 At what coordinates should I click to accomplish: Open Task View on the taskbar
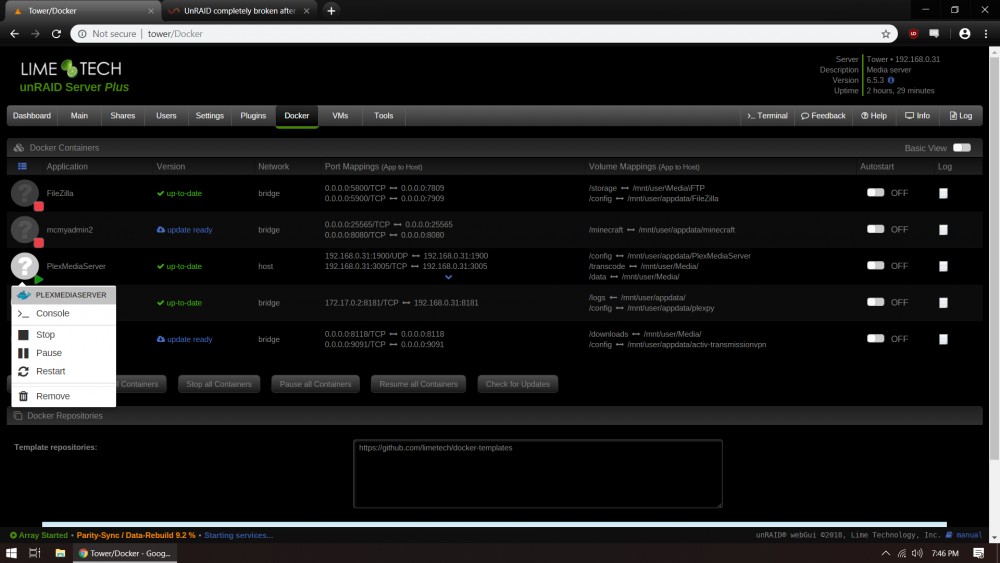35,553
